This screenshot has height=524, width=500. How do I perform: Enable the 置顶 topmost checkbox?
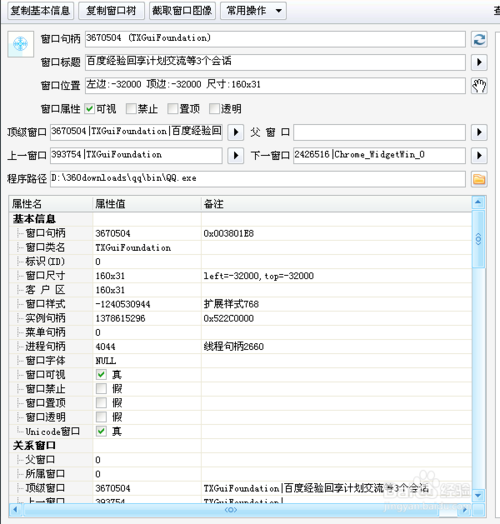pos(172,109)
